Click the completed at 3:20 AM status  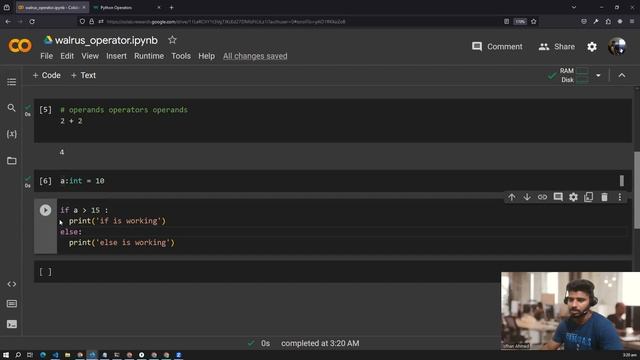320,343
